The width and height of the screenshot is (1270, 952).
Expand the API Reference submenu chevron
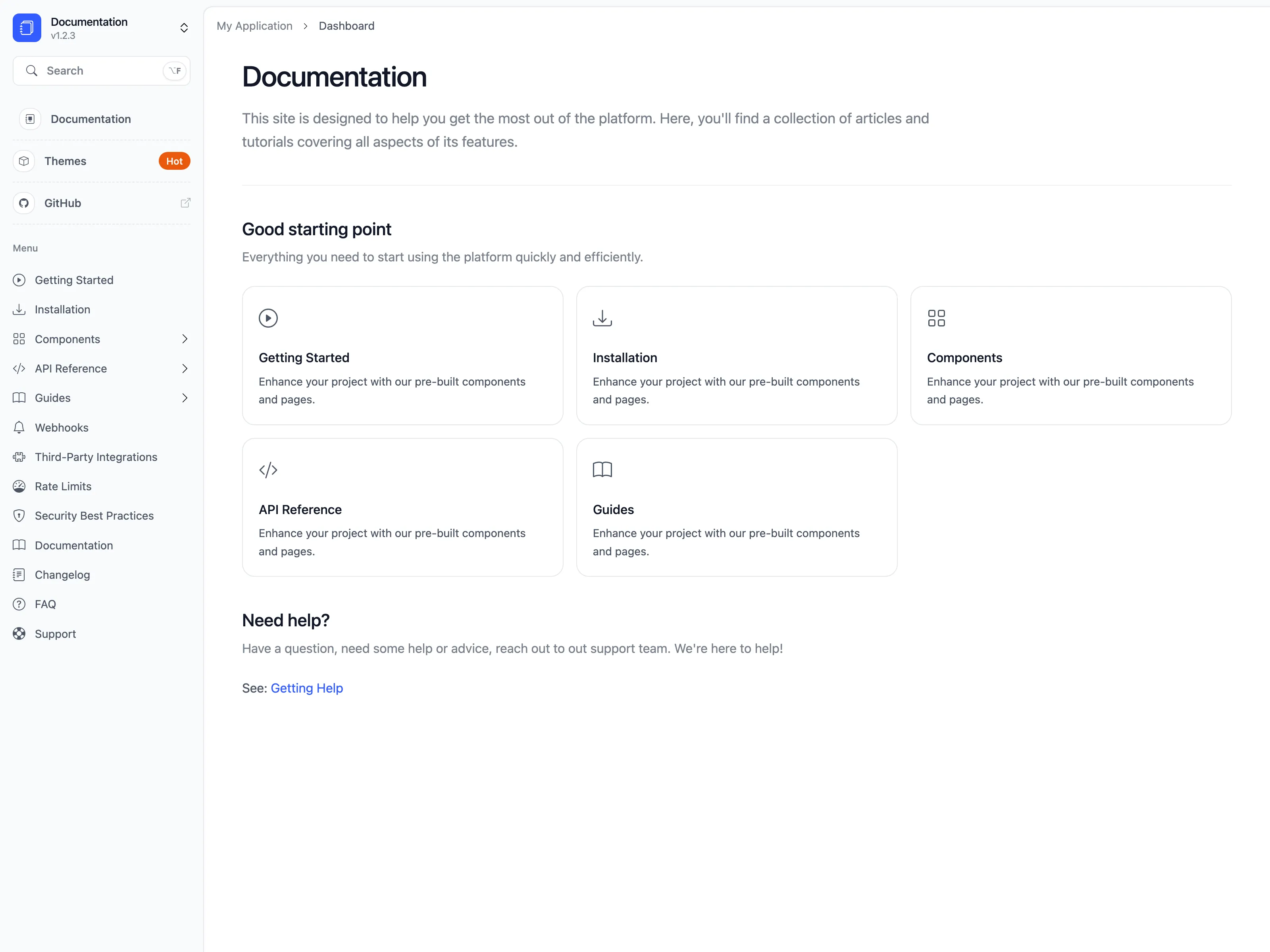184,369
